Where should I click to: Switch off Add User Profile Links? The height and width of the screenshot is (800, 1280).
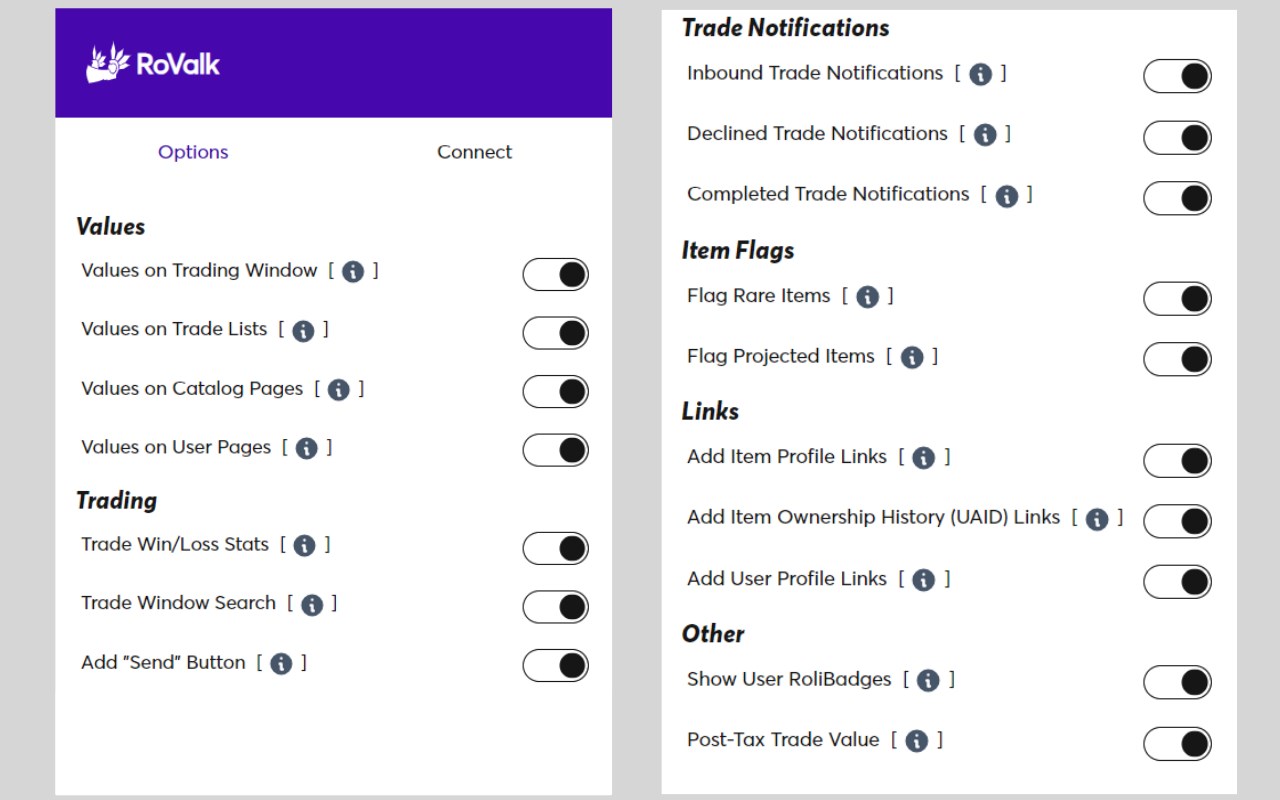coord(1177,582)
